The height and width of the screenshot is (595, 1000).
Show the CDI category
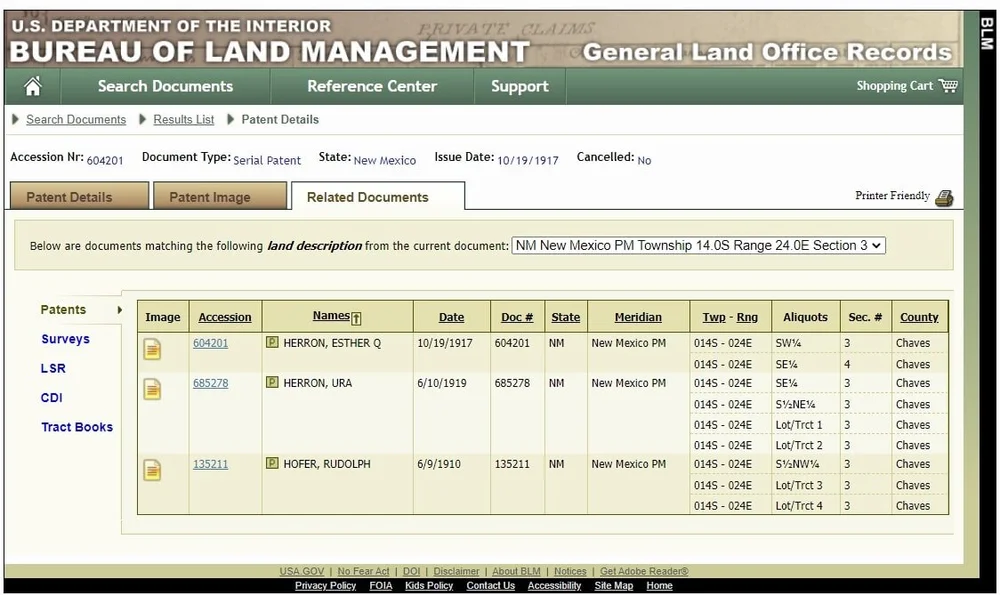(52, 397)
